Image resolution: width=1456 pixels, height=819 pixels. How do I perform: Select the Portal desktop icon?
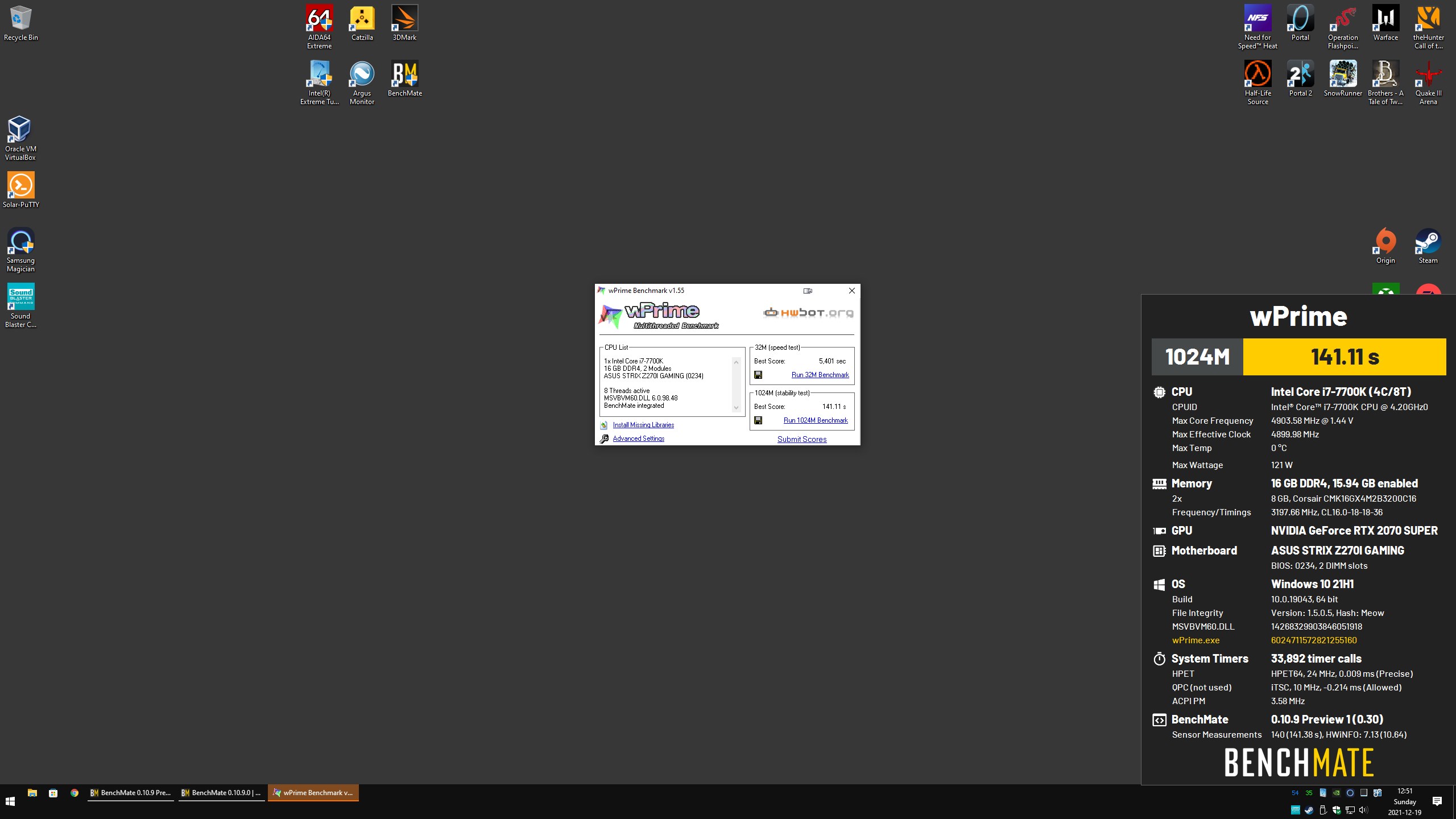tap(1300, 23)
